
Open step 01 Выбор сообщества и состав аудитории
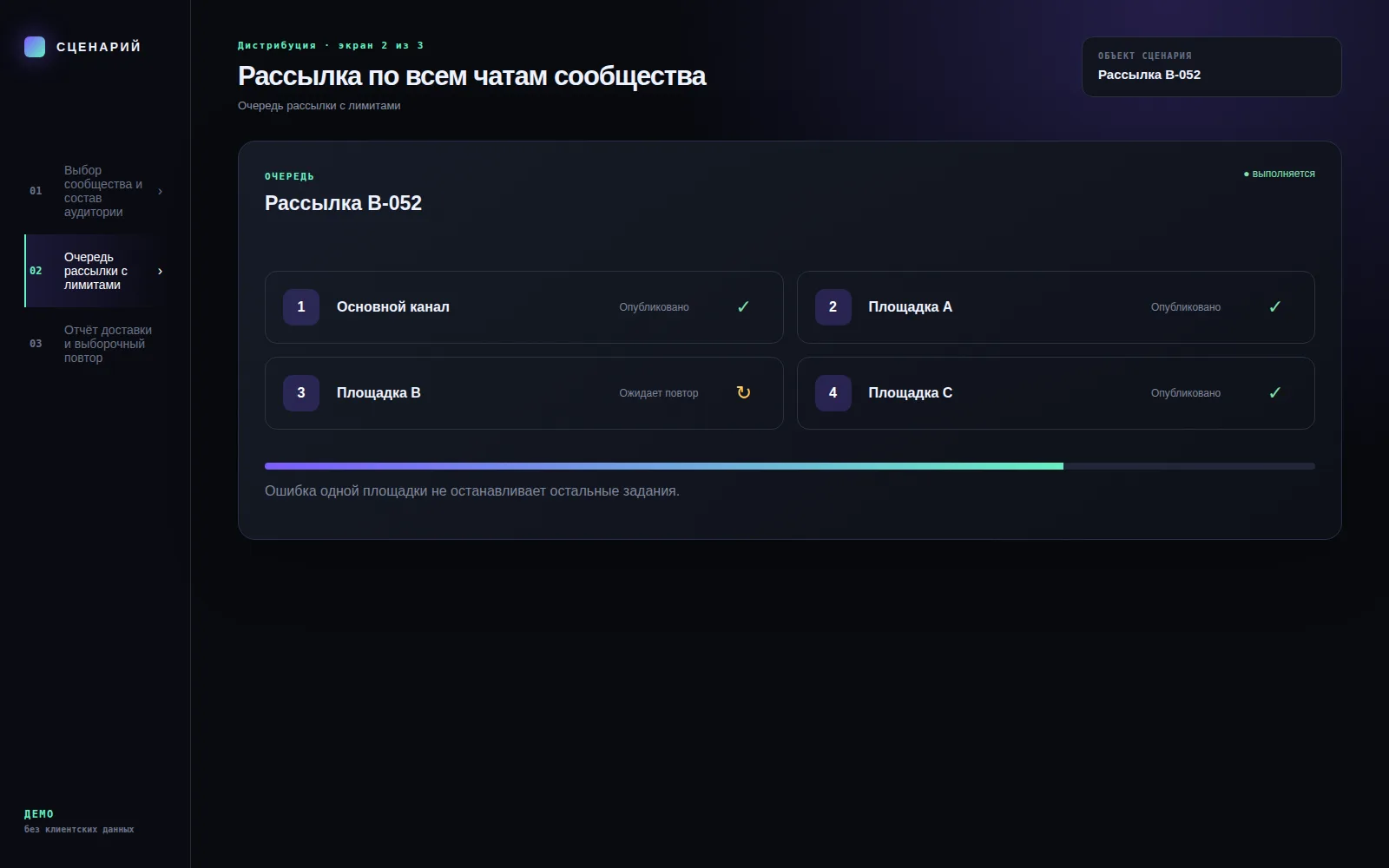95,191
